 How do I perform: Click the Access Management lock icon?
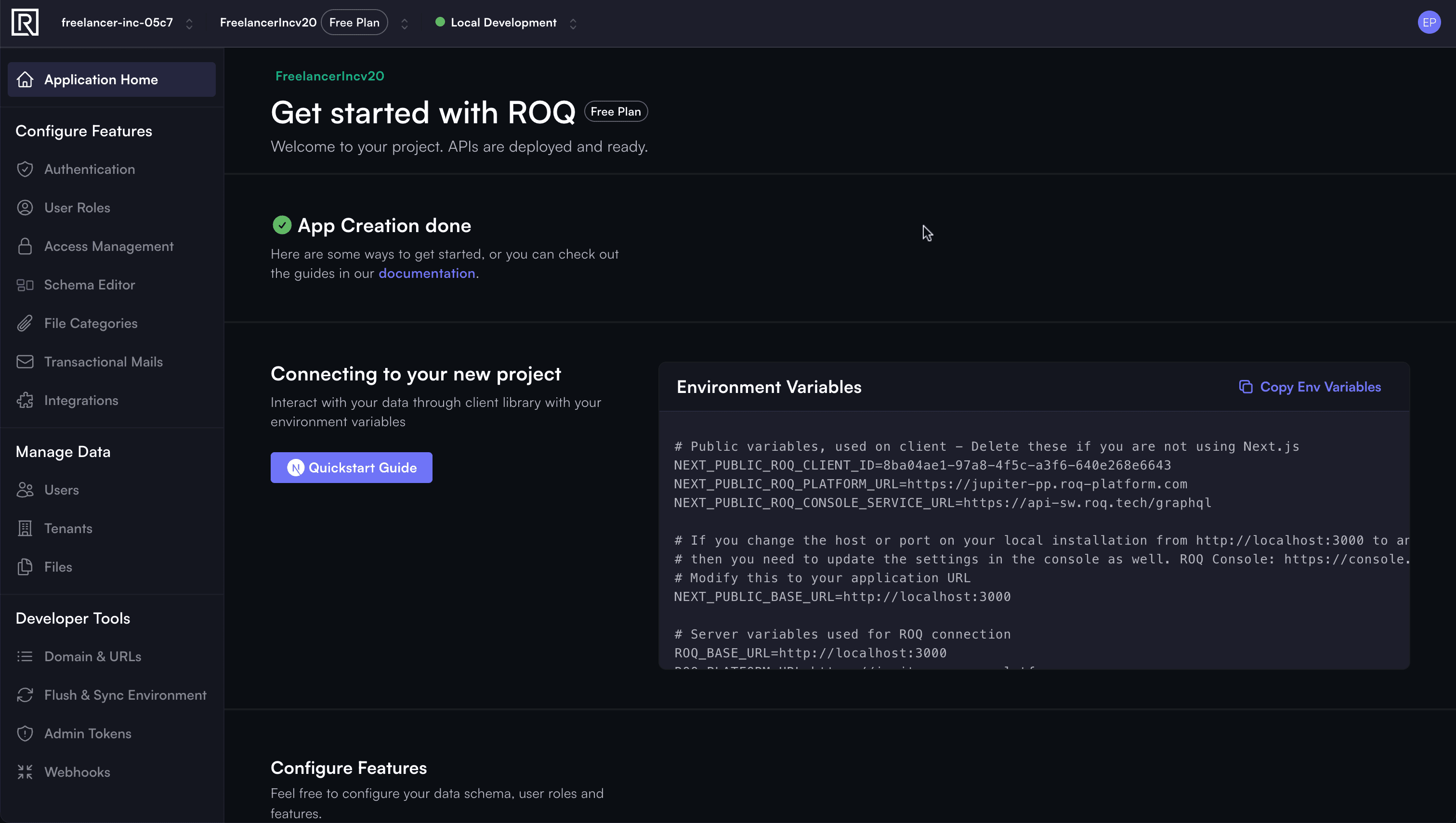(x=25, y=246)
